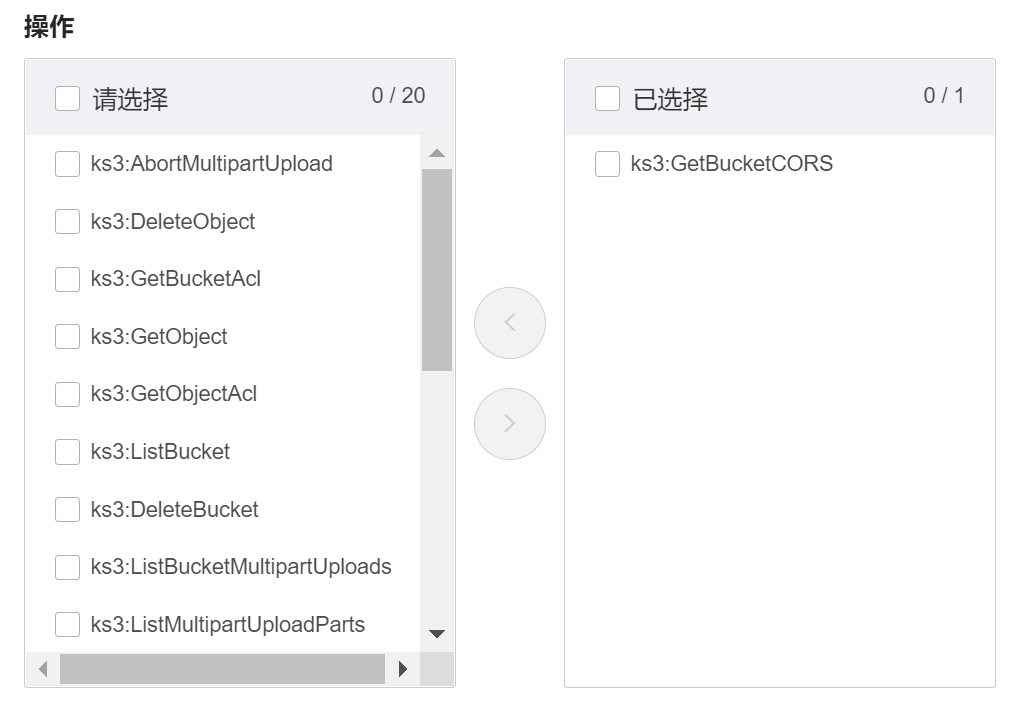
Task: Check ks3:GetObjectAcl in the list
Action: [x=67, y=394]
